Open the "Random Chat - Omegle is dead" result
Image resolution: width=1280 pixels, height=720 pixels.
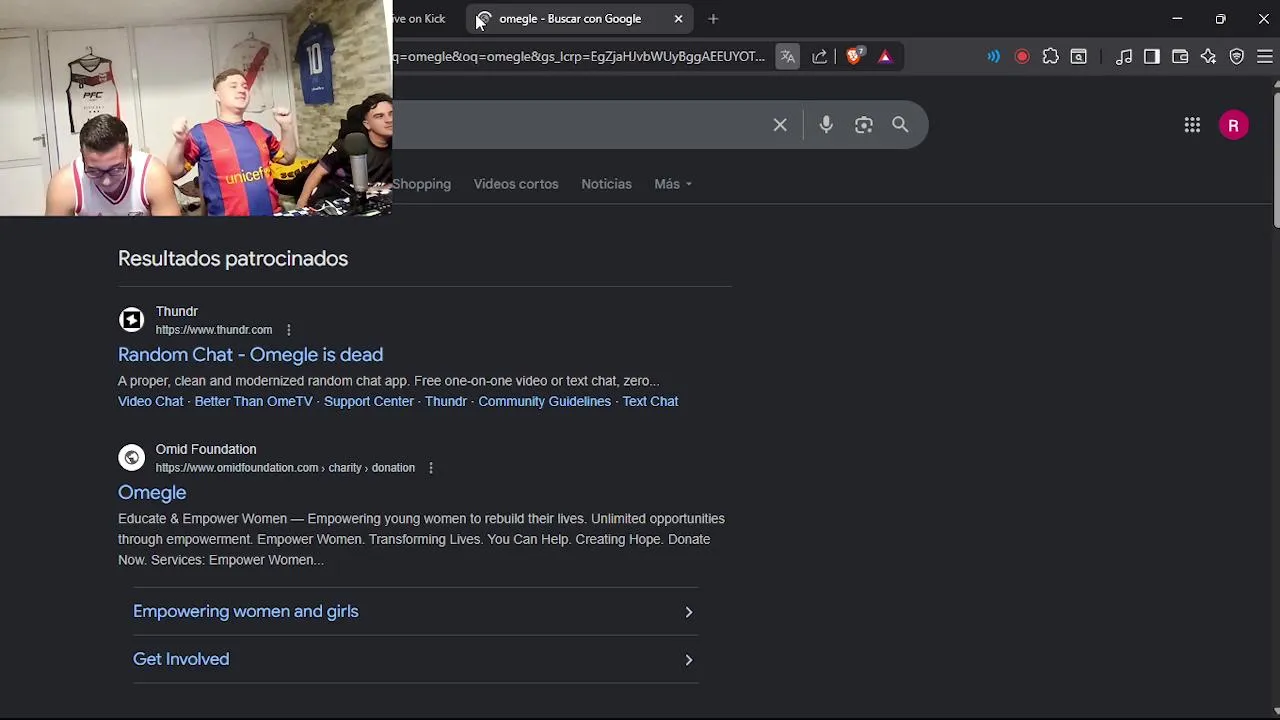click(250, 355)
